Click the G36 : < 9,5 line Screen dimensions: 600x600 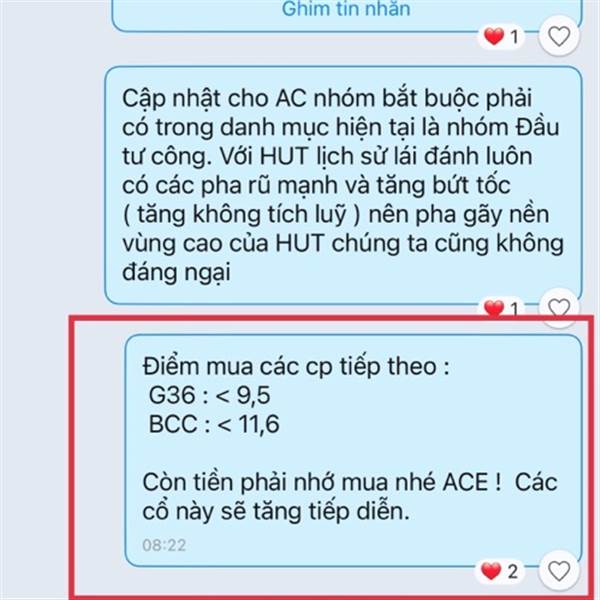tap(209, 395)
